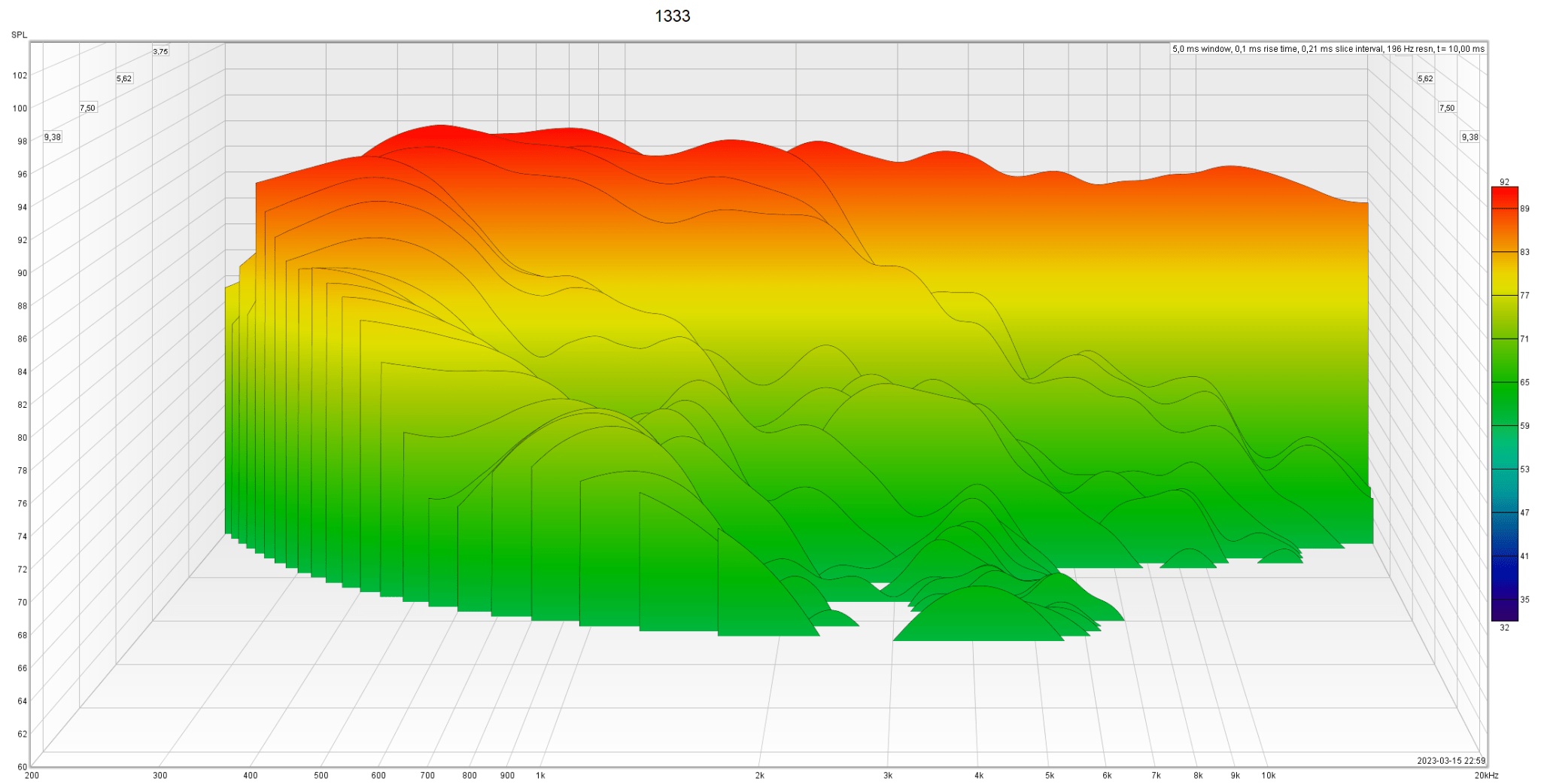Click the "900" frequency axis label
Viewport: 1541px width, 784px height.
coord(507,775)
